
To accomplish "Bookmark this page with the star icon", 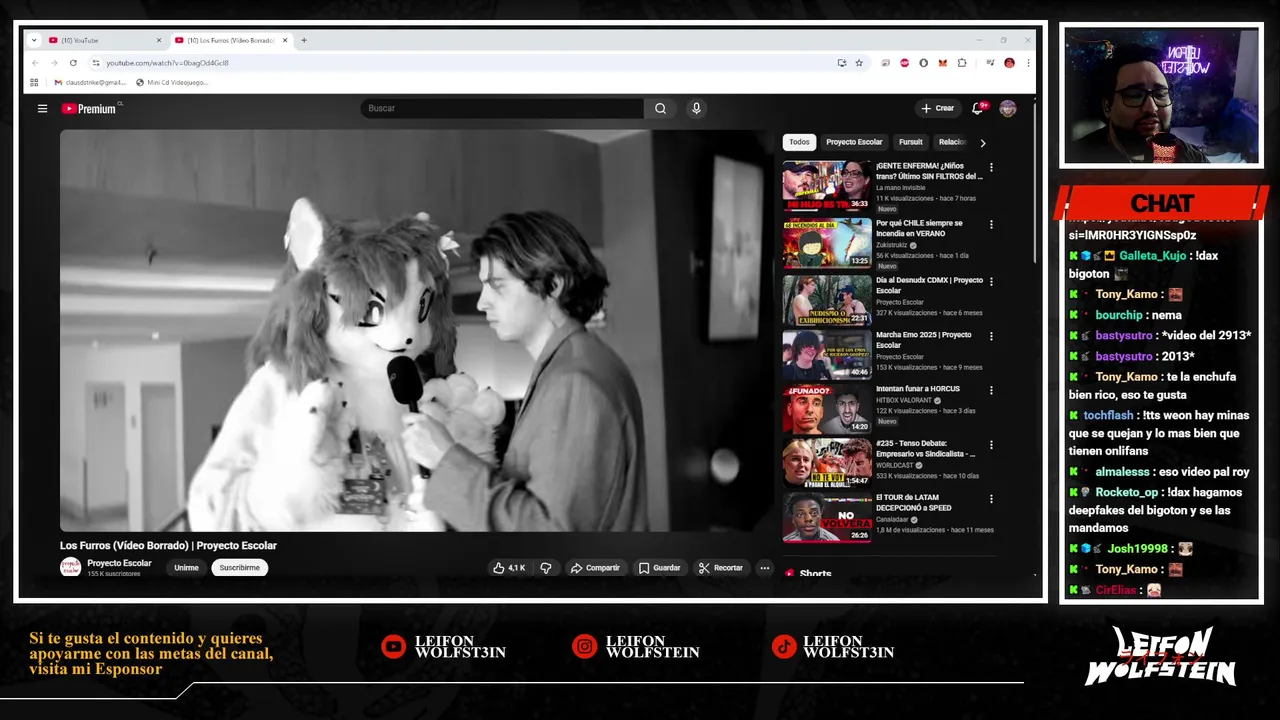I will (859, 63).
